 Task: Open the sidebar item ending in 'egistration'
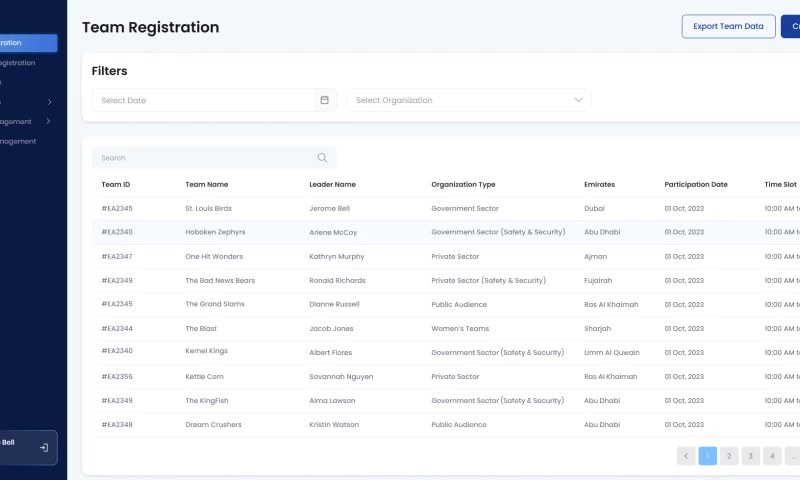tap(18, 63)
